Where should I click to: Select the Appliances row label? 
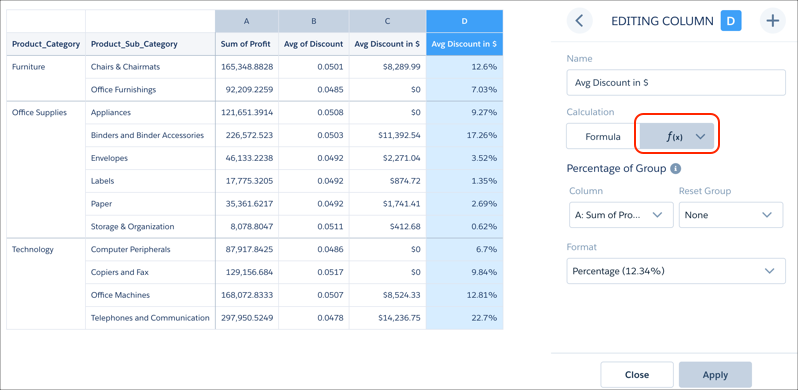pyautogui.click(x=150, y=113)
